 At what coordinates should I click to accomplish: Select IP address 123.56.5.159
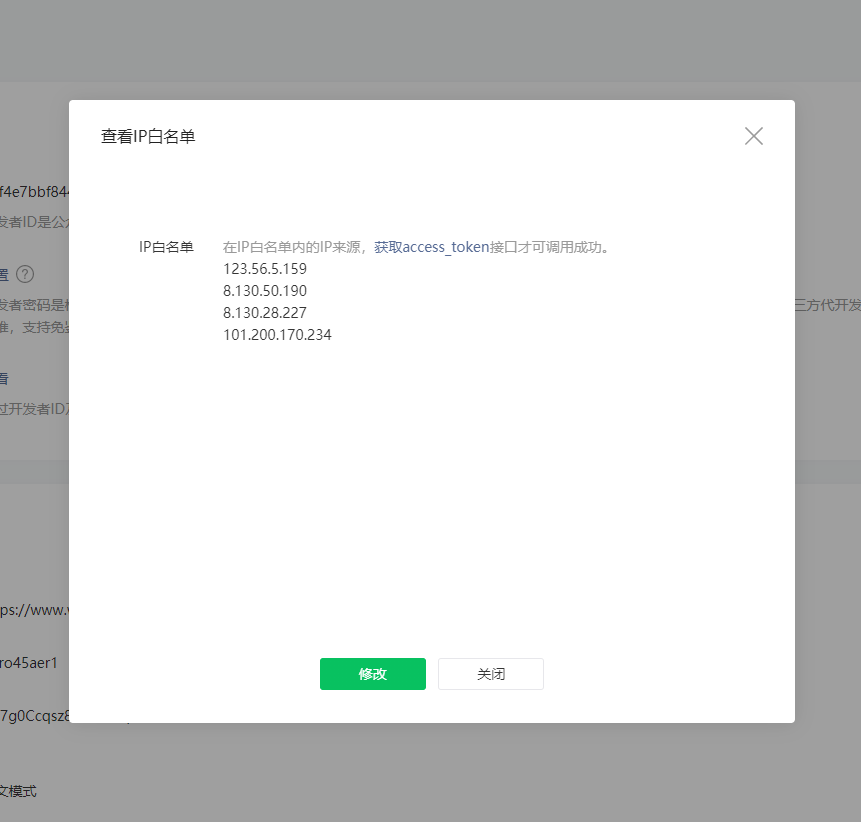265,269
